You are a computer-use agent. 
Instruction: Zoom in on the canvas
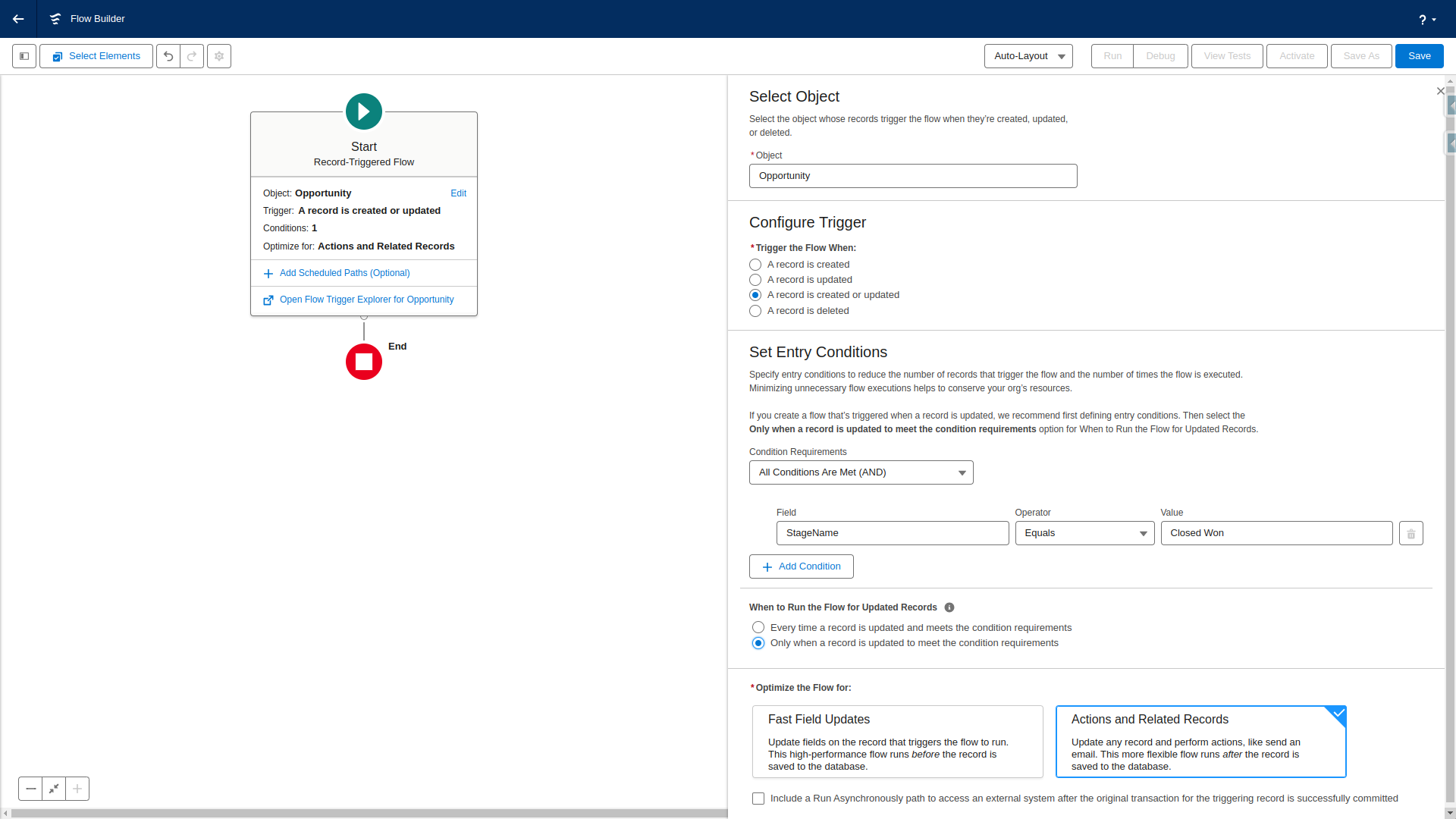point(77,789)
